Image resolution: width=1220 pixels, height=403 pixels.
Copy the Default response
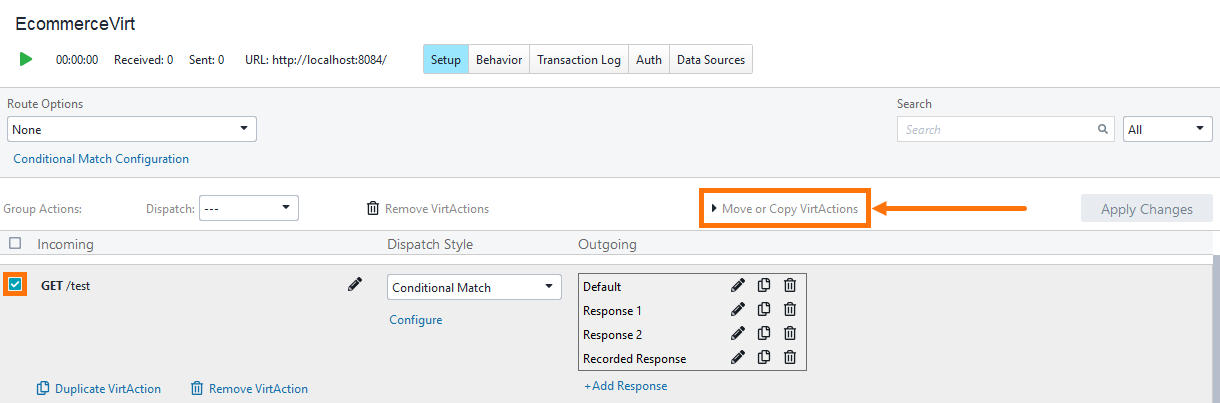tap(764, 285)
